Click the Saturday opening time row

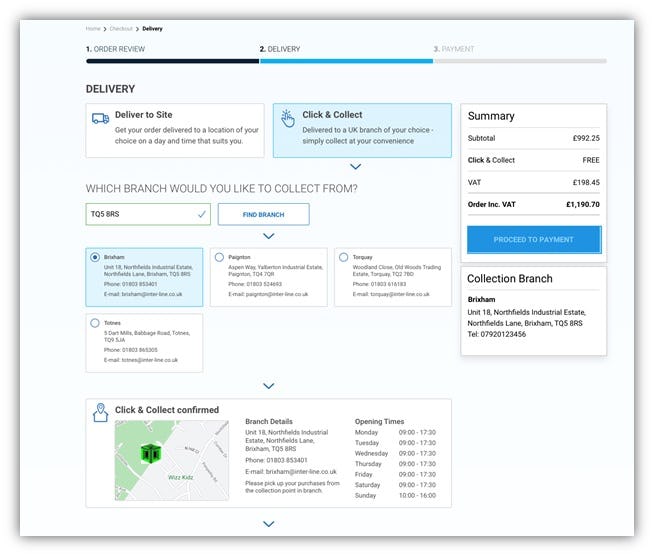tap(395, 485)
